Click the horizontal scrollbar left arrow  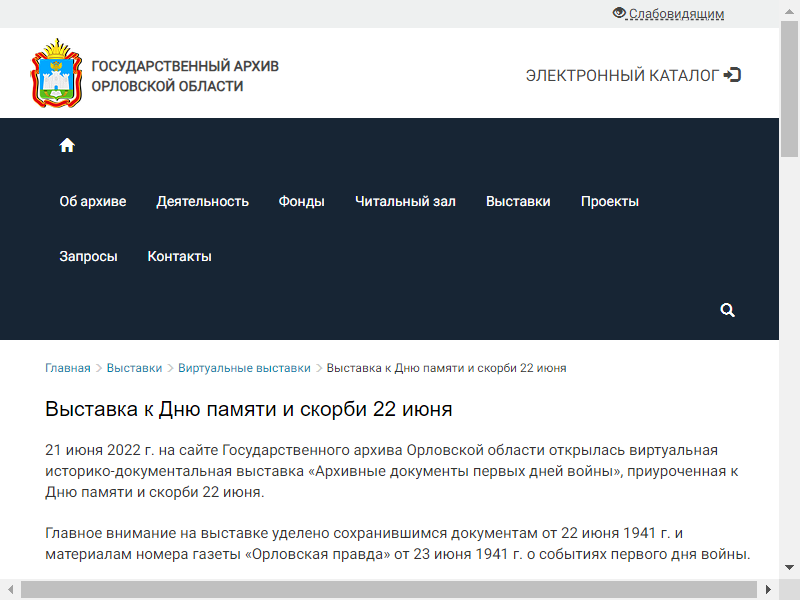click(x=10, y=590)
